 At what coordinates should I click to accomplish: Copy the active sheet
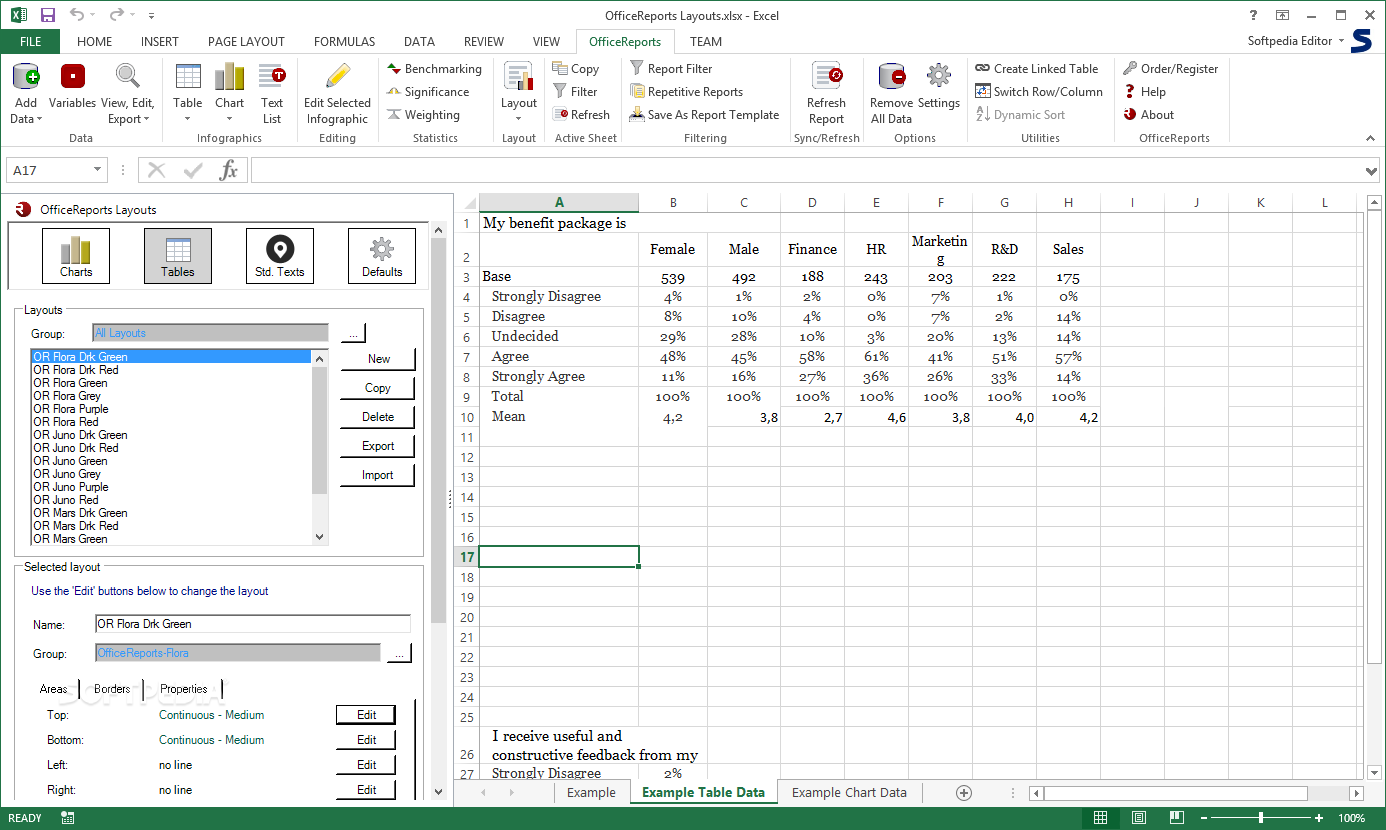tap(576, 69)
